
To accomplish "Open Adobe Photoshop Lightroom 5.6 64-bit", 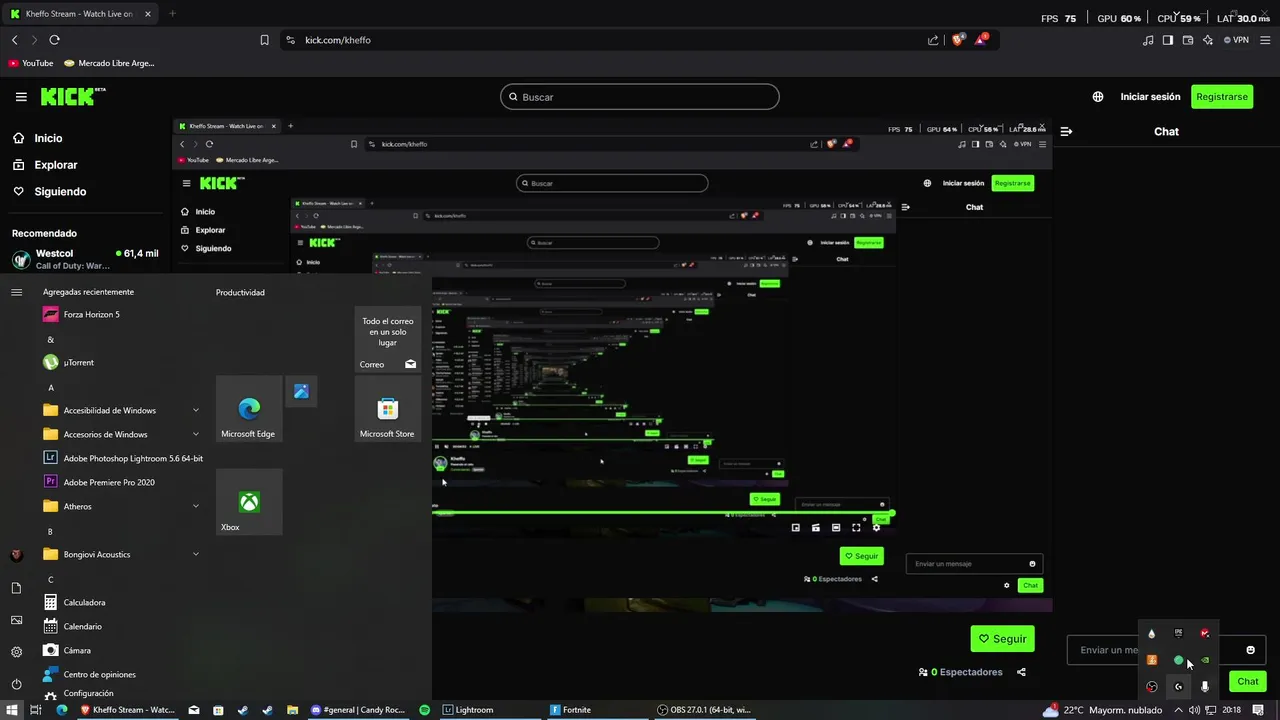I will pos(124,458).
